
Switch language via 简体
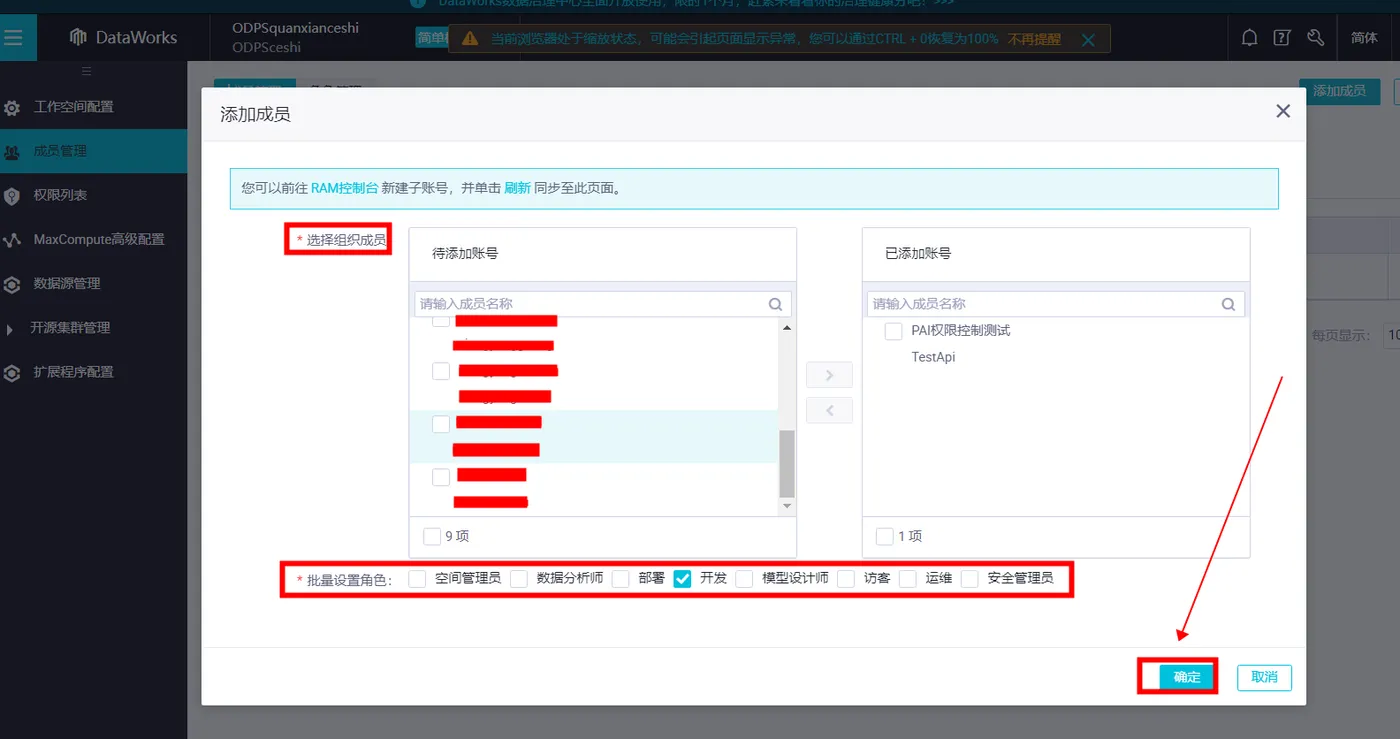1364,38
